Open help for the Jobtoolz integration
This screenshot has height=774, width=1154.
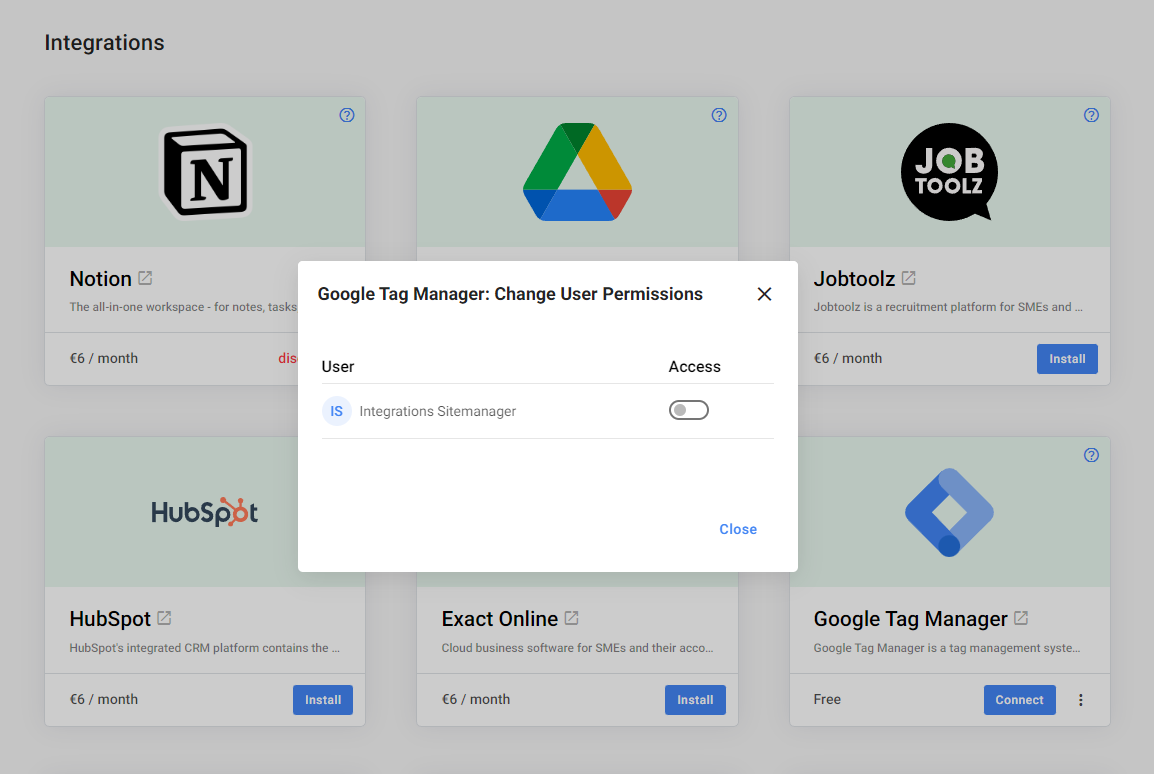[1091, 115]
